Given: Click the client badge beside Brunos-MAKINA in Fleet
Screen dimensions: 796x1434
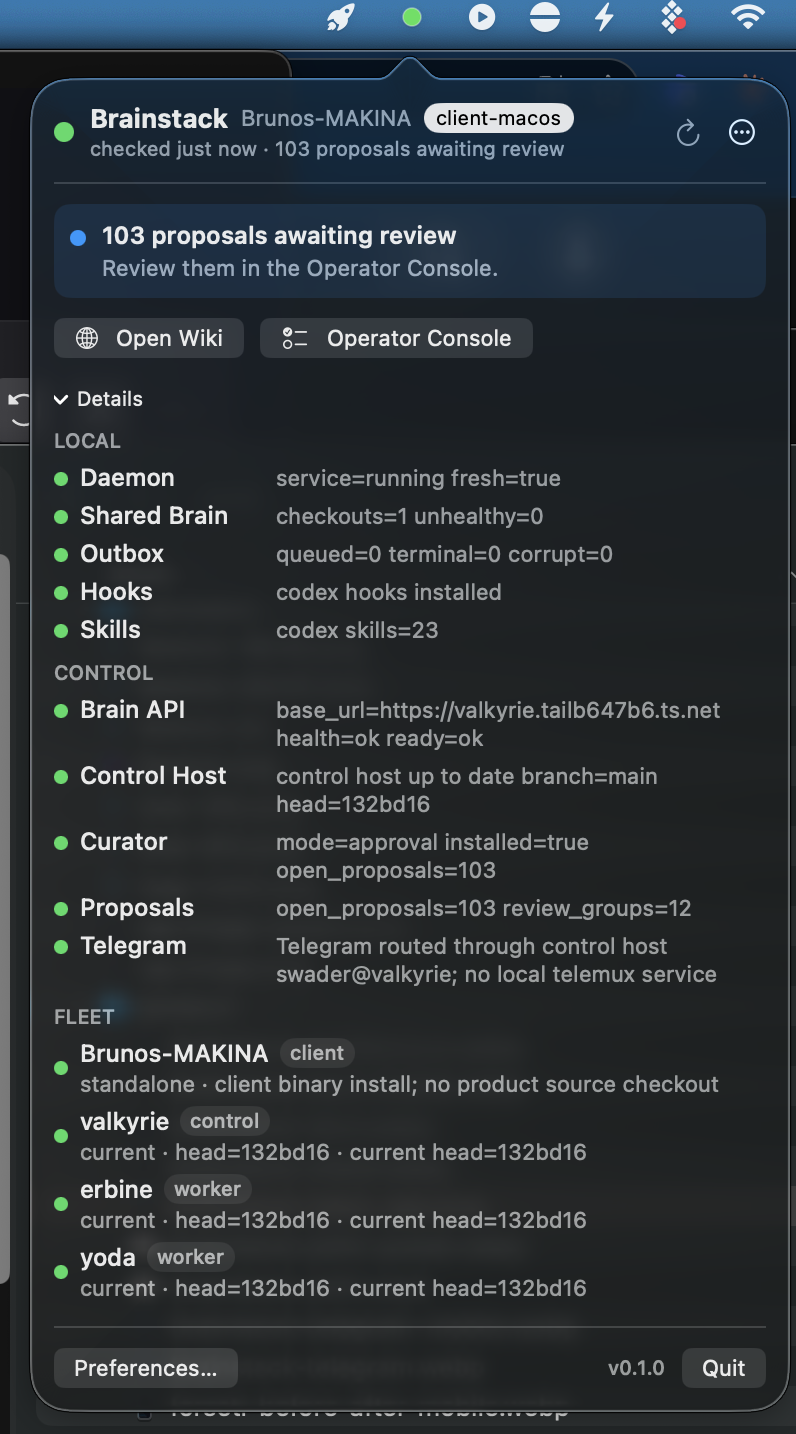Looking at the screenshot, I should point(317,1053).
